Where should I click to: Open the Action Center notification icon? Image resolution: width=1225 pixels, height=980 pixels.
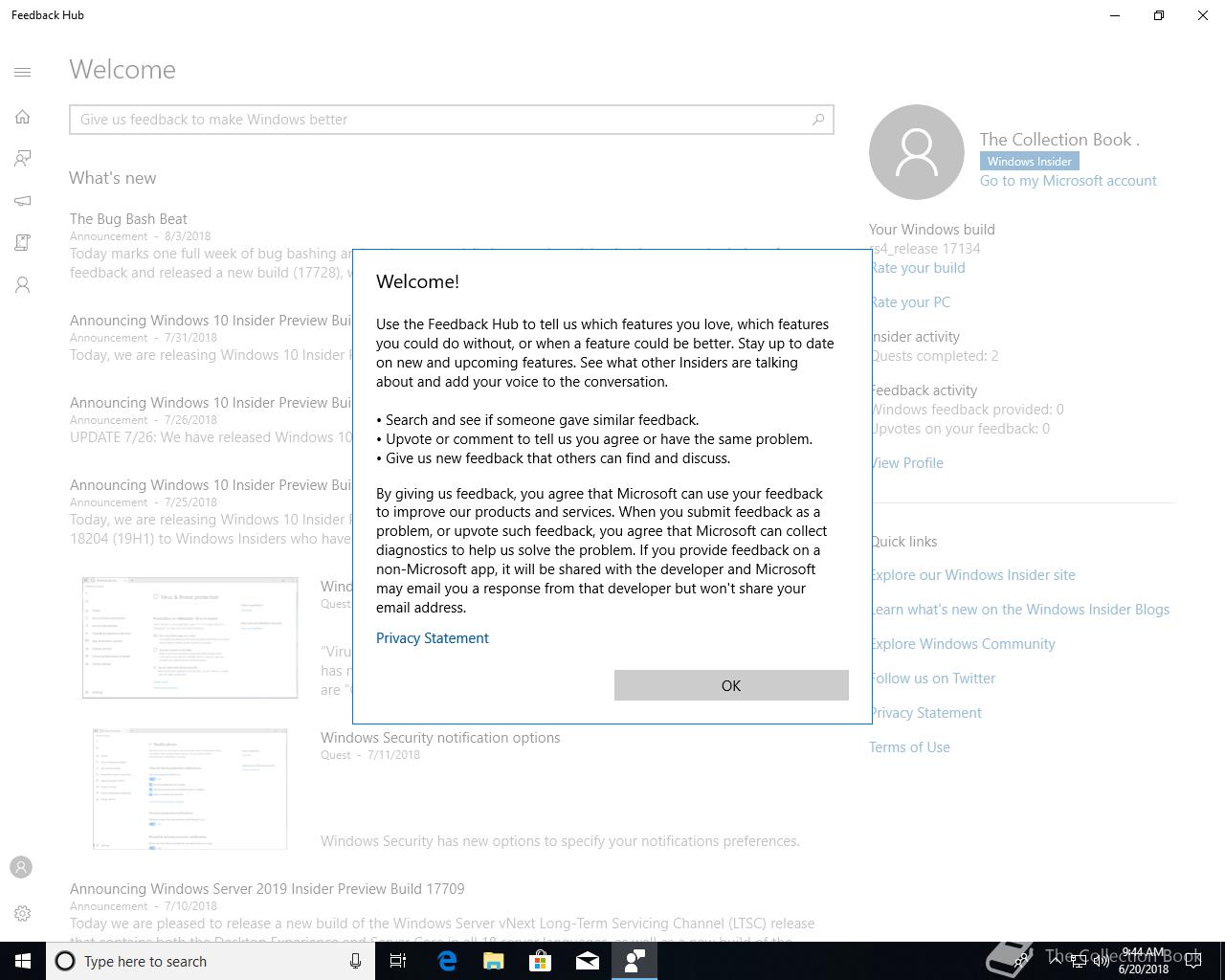pos(1192,961)
